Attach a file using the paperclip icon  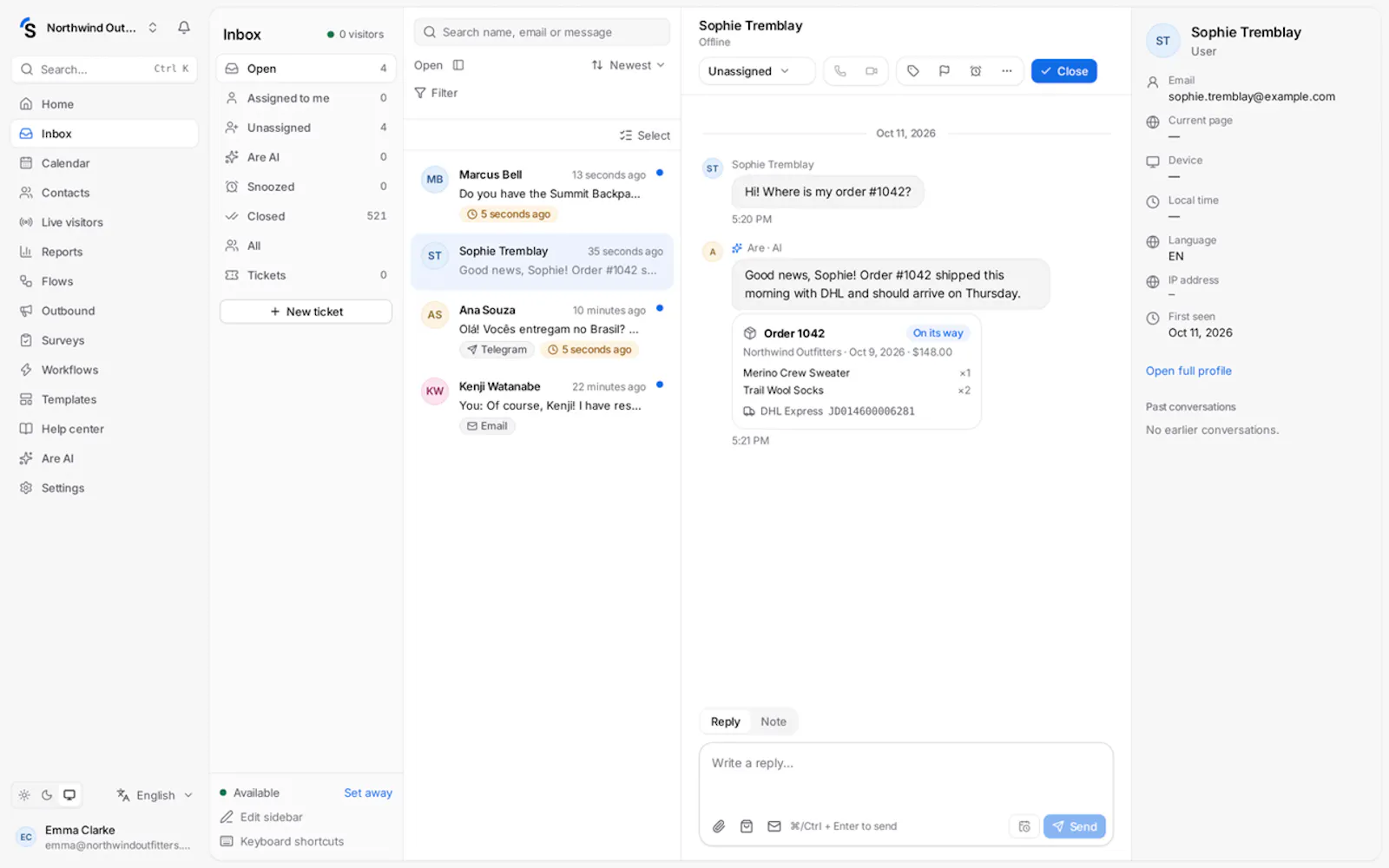(x=719, y=826)
